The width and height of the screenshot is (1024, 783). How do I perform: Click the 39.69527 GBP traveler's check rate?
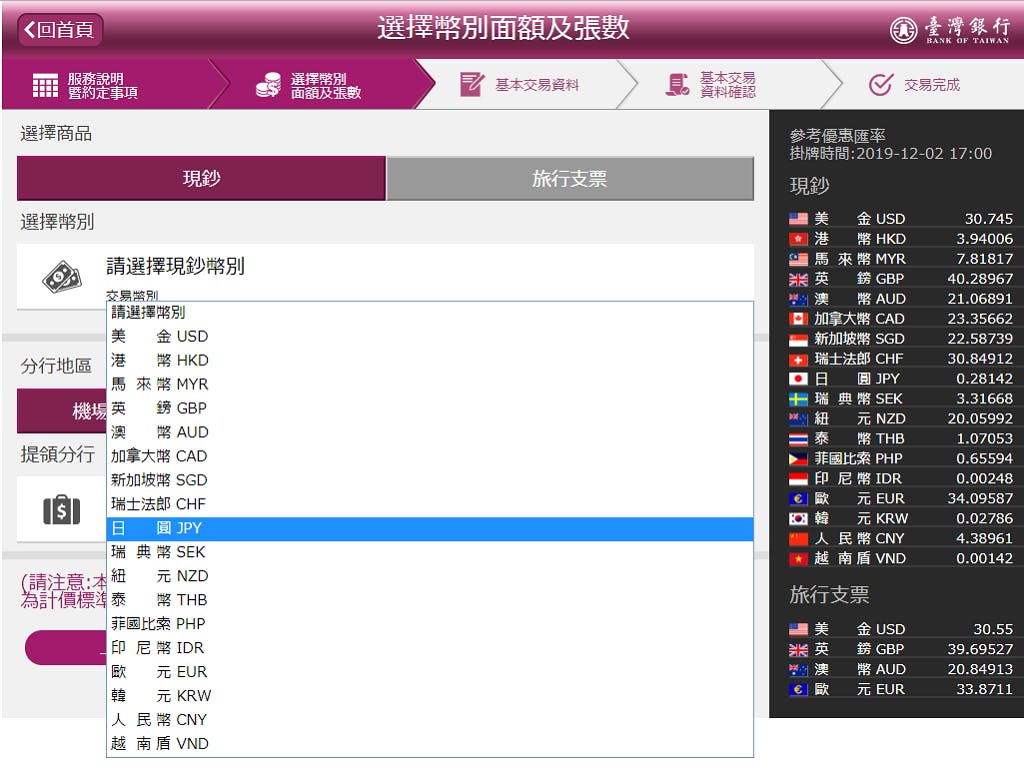pos(980,649)
